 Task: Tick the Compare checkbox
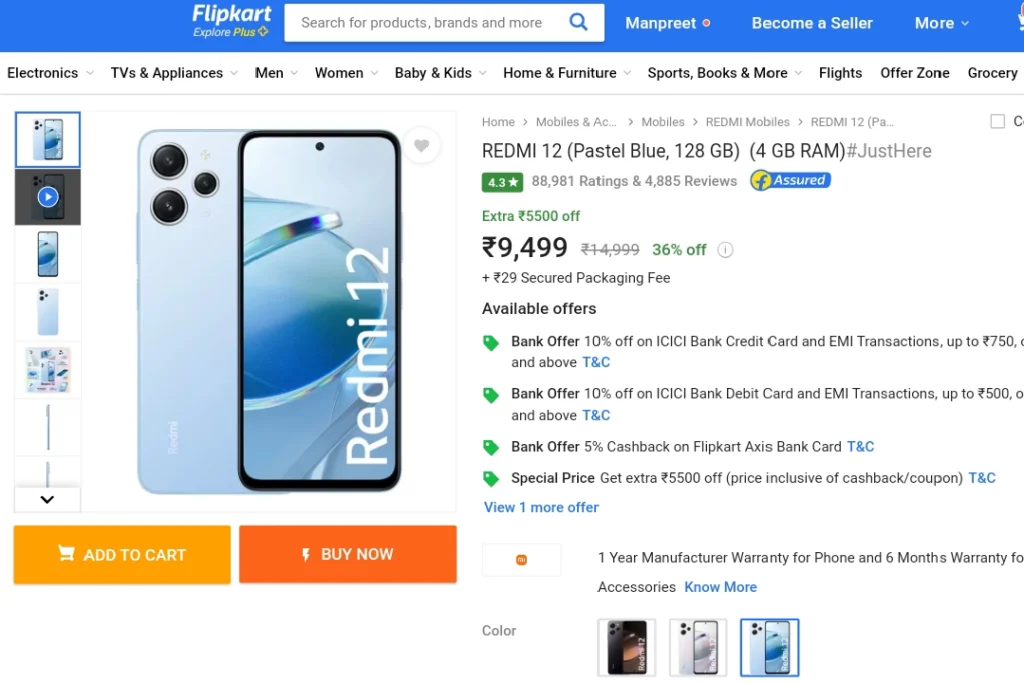click(x=997, y=121)
